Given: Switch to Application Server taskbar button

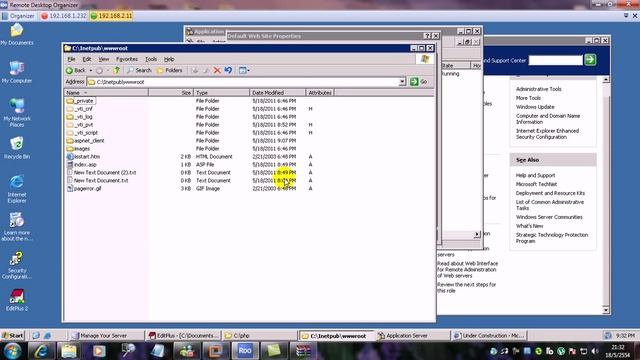Looking at the screenshot, I should click(x=412, y=336).
